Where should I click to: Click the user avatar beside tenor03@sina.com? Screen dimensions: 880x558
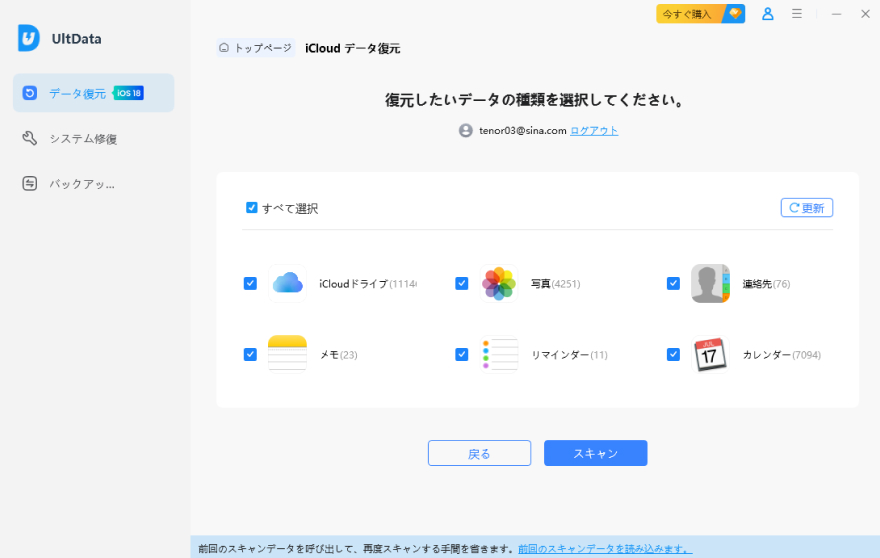point(466,131)
